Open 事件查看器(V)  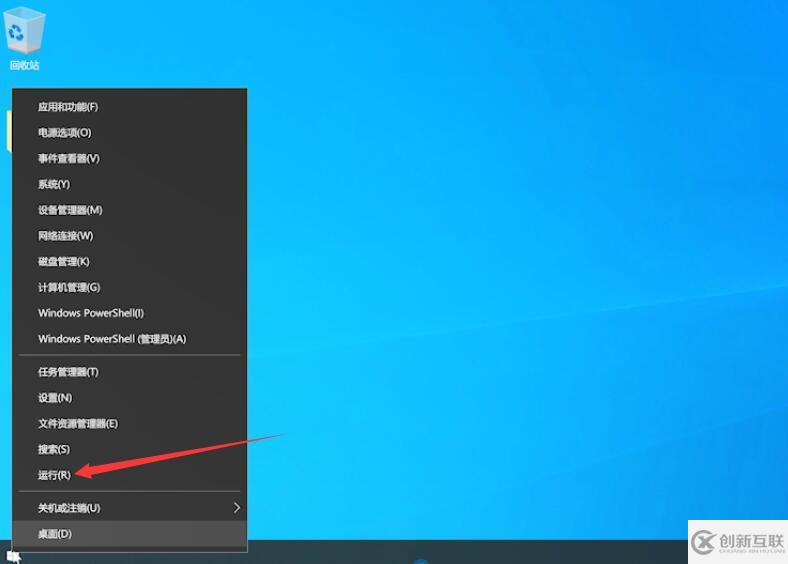(x=130, y=158)
